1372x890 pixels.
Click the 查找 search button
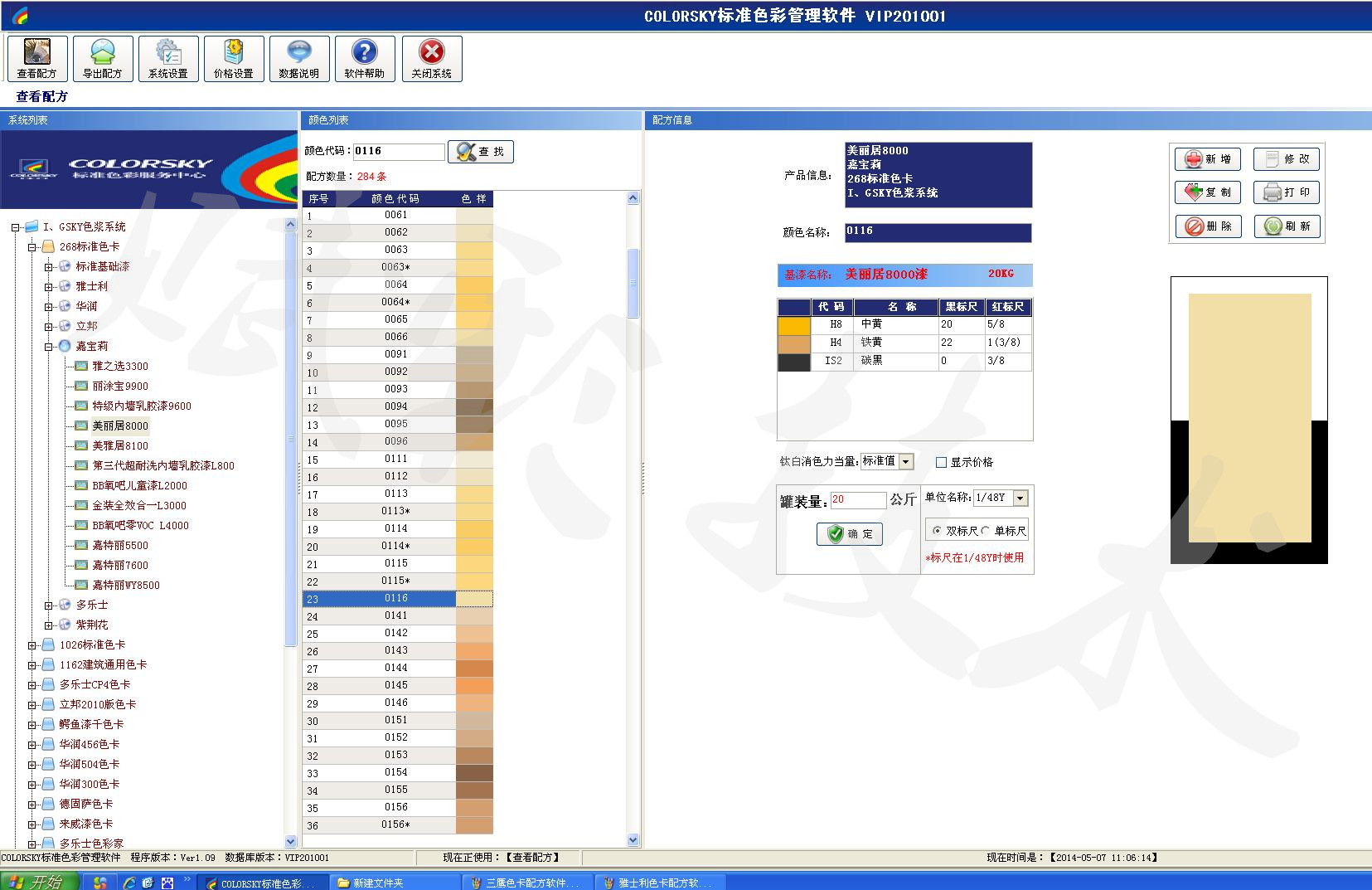(x=480, y=151)
